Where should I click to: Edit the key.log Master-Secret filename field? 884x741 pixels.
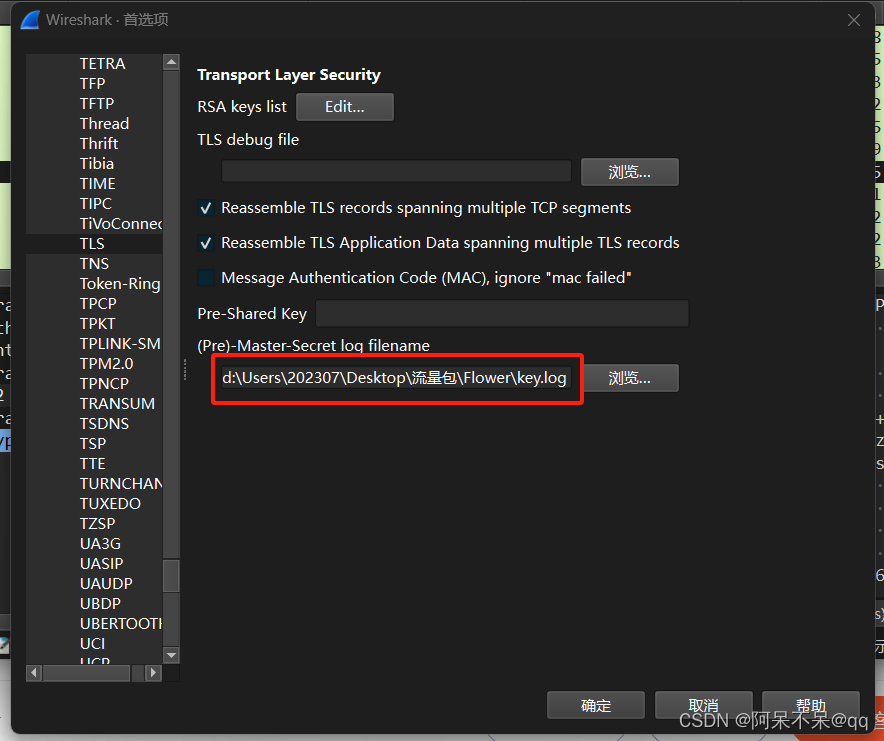tap(396, 378)
